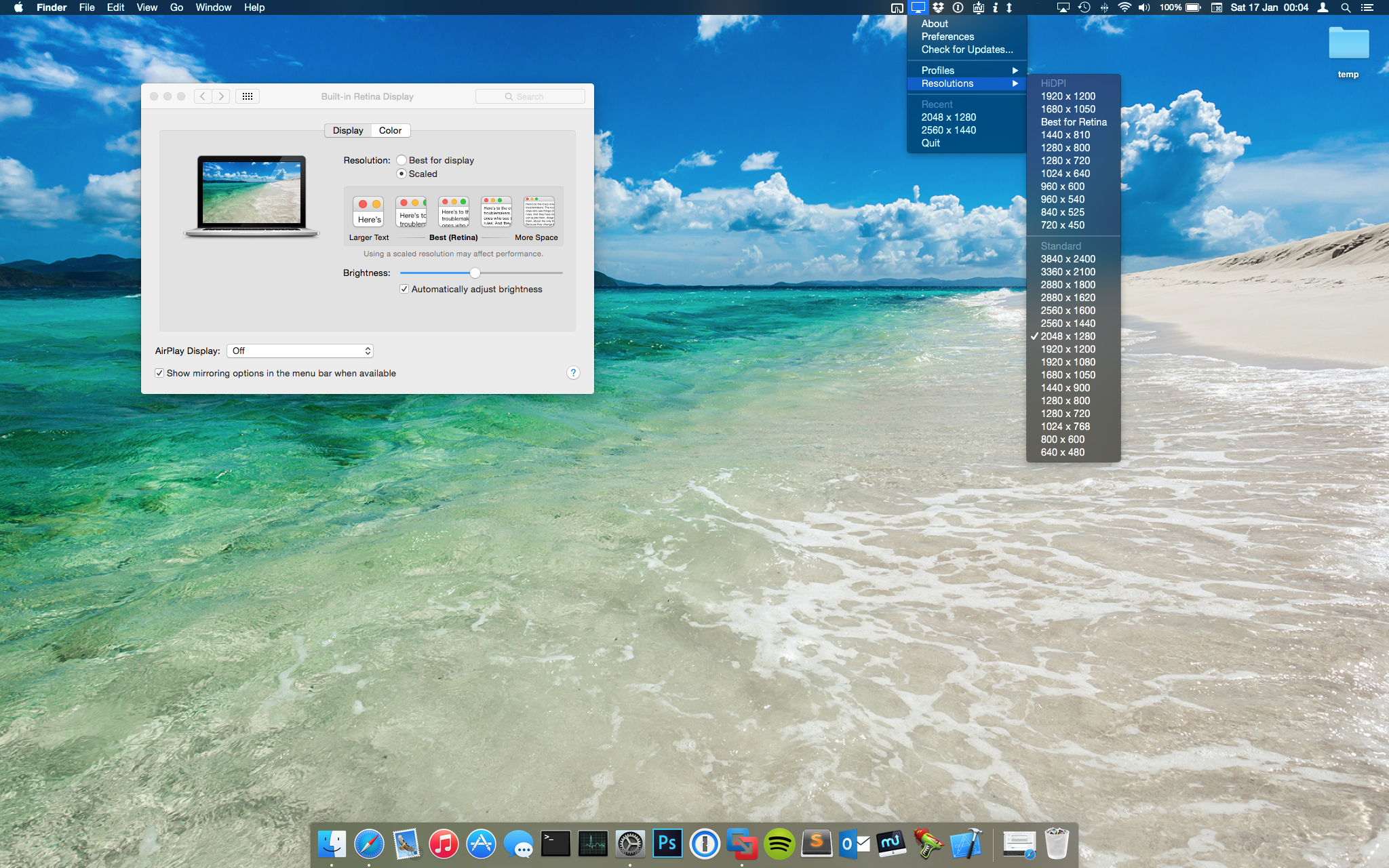Launch Spotify from the dock
1389x868 pixels.
[x=779, y=844]
